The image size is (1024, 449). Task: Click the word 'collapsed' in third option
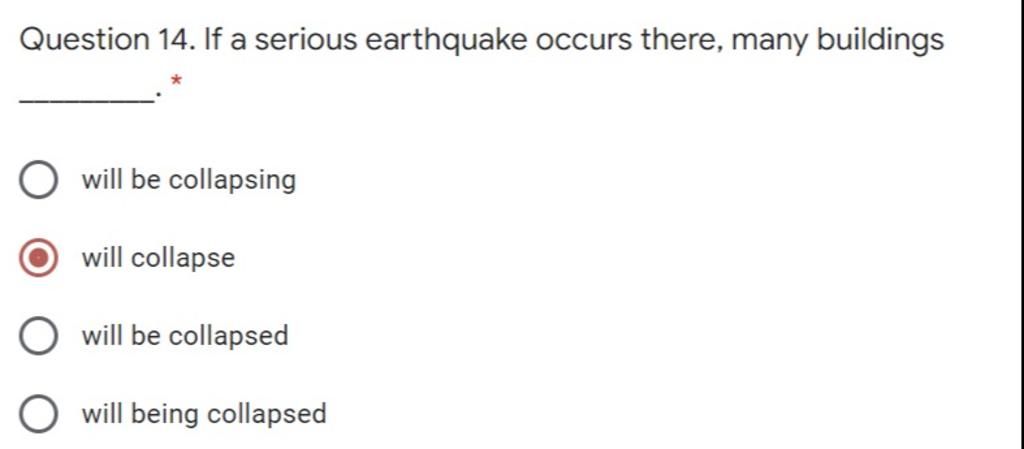tap(229, 336)
